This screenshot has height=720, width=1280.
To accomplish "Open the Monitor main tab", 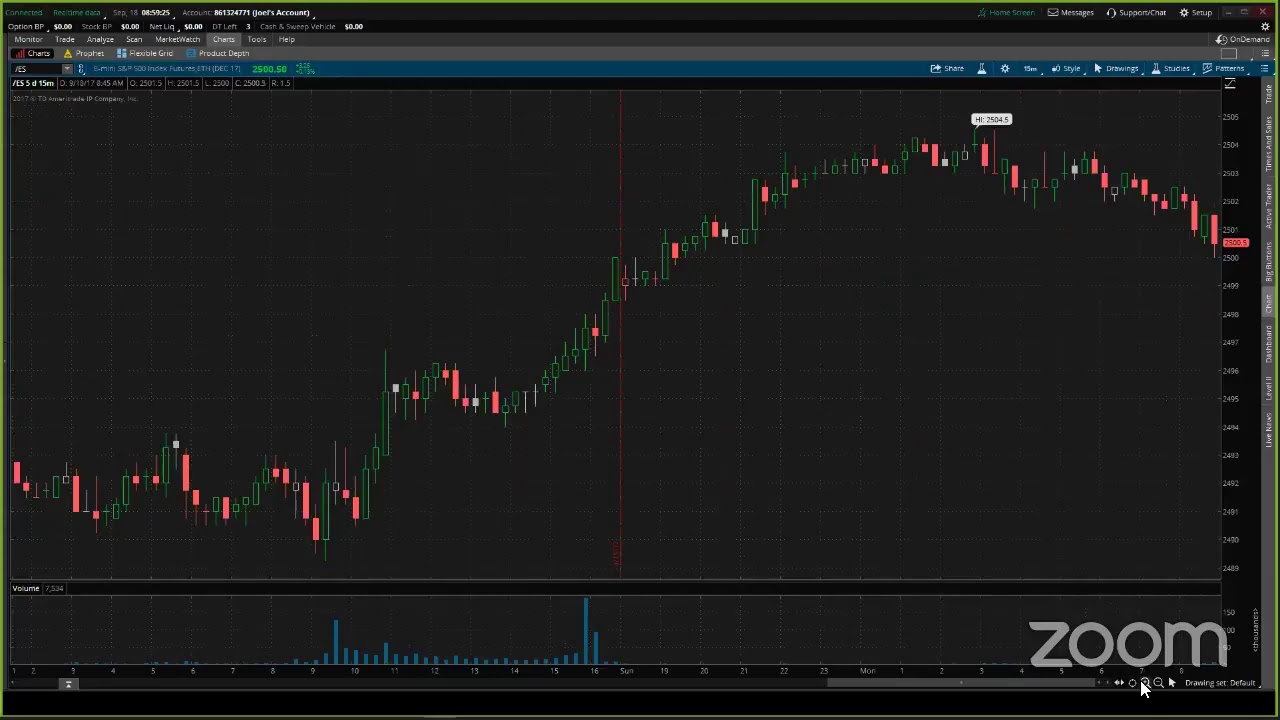I will [28, 39].
